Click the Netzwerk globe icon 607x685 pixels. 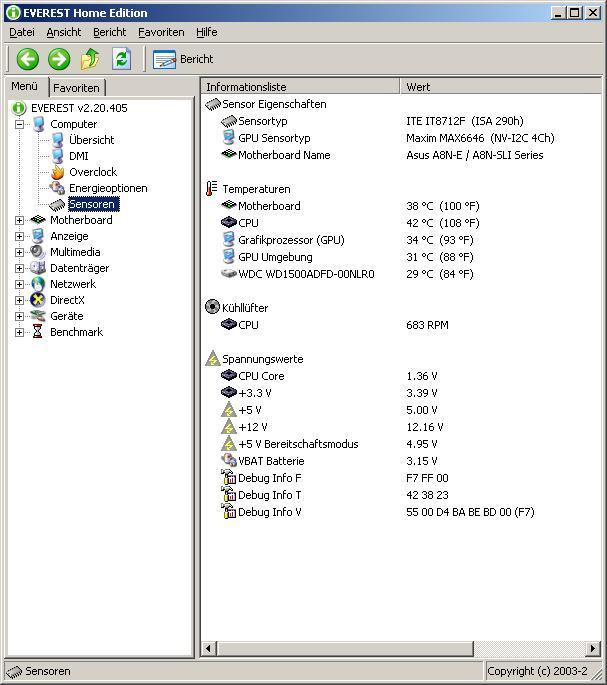point(38,284)
